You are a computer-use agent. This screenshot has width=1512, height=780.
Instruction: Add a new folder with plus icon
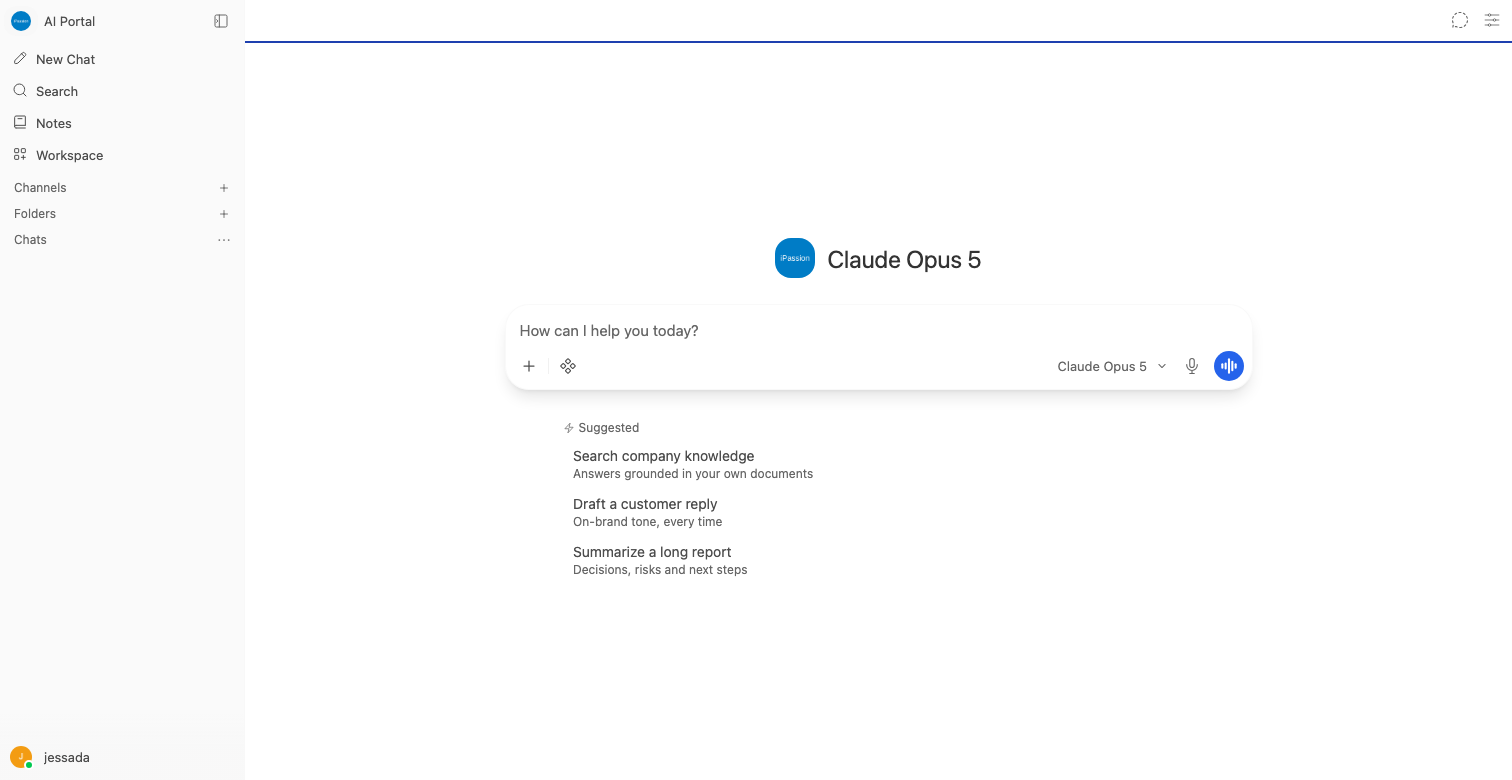(x=224, y=214)
